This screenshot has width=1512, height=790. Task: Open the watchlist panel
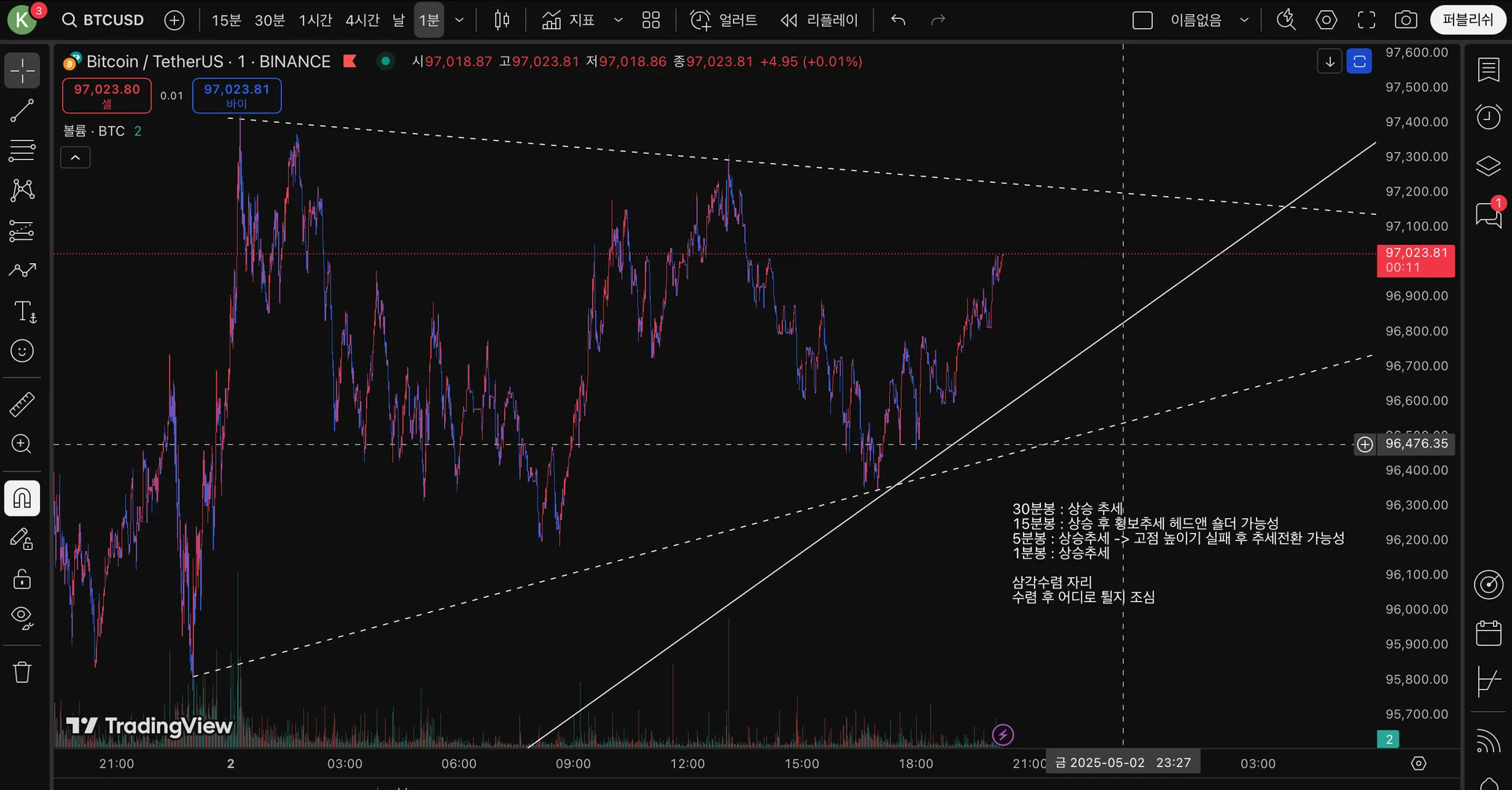coord(1488,69)
